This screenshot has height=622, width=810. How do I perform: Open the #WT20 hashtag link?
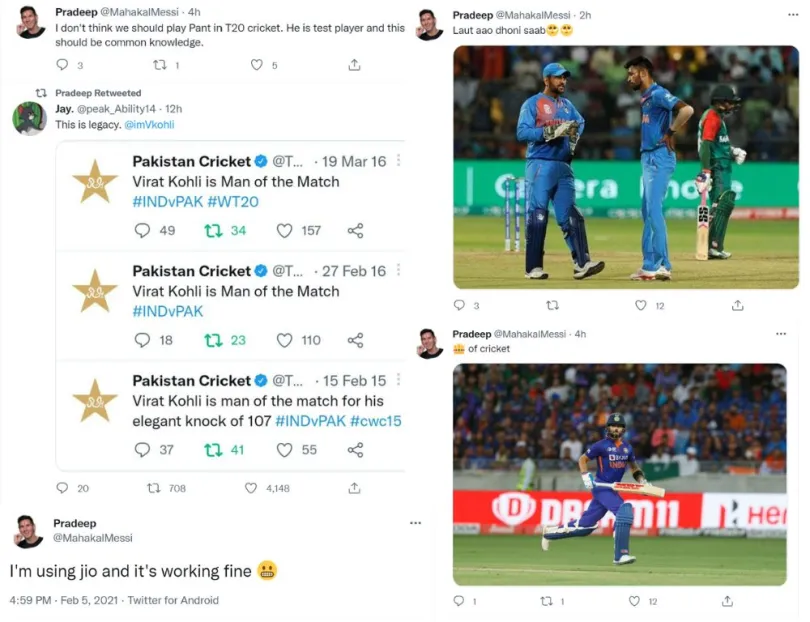click(x=227, y=202)
